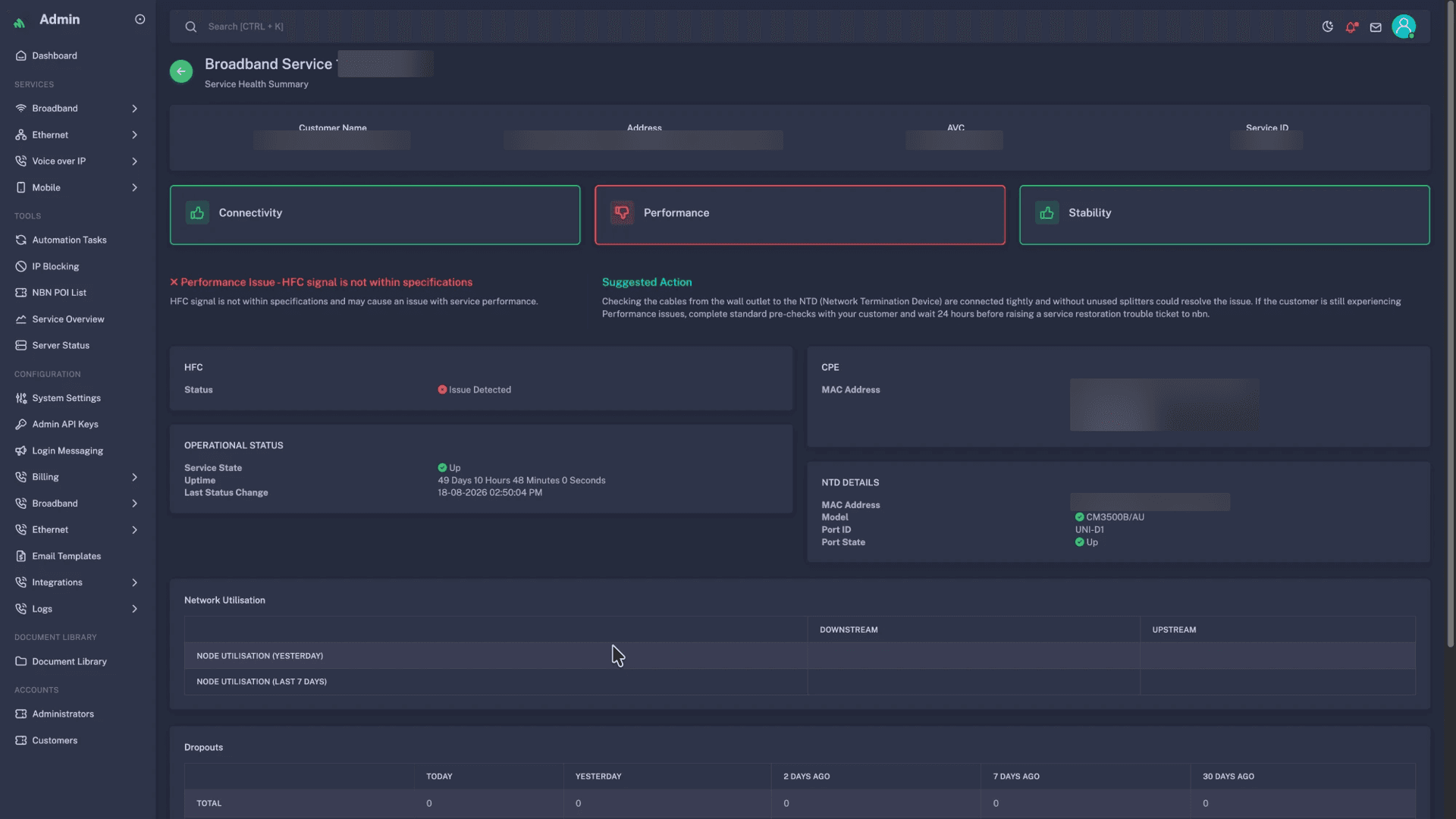Viewport: 1456px width, 819px height.
Task: Open notifications bell icon
Action: pos(1351,27)
